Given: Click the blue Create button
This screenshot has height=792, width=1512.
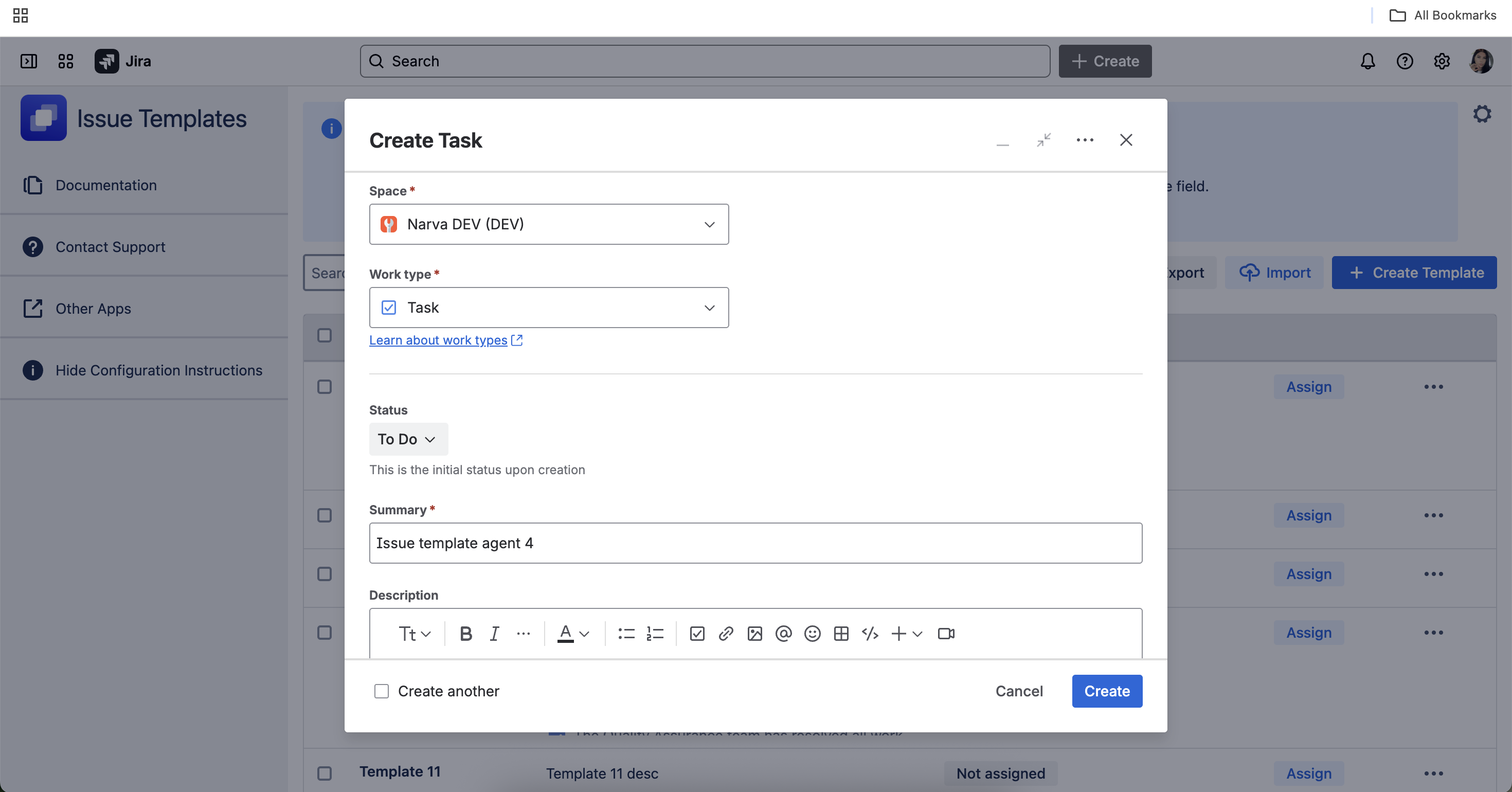Looking at the screenshot, I should click(1106, 691).
